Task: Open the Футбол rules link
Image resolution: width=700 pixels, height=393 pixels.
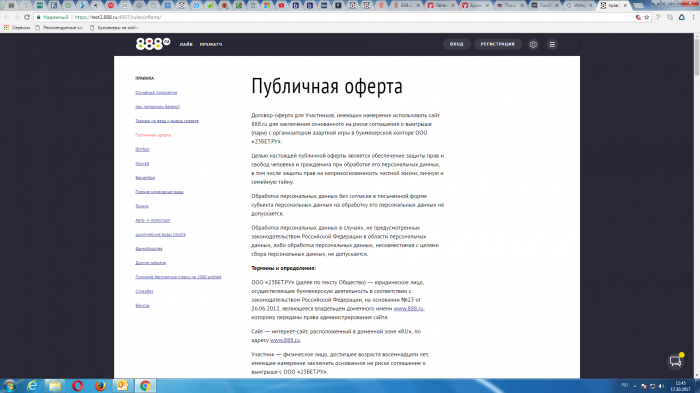Action: click(142, 149)
